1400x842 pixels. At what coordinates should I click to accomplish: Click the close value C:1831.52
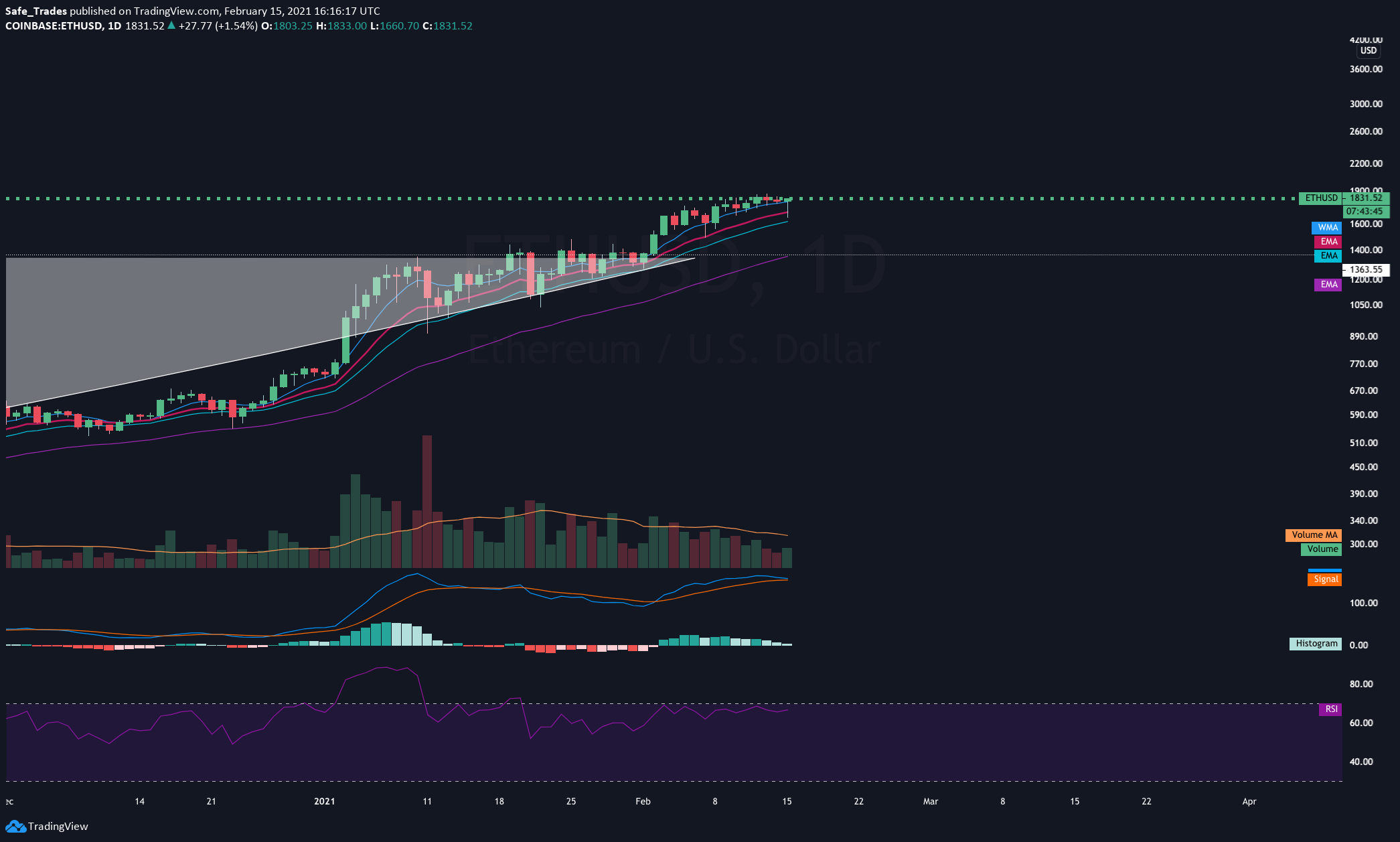pos(447,26)
